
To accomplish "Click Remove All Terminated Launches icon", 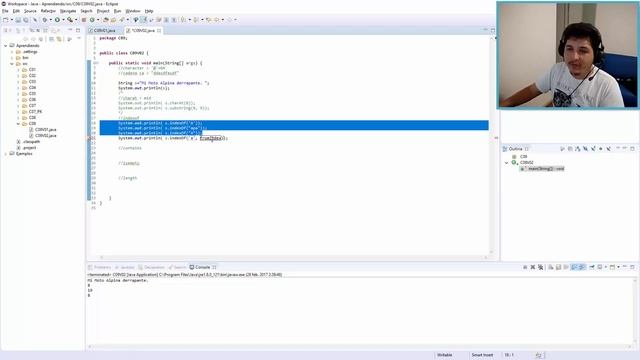I will point(540,267).
